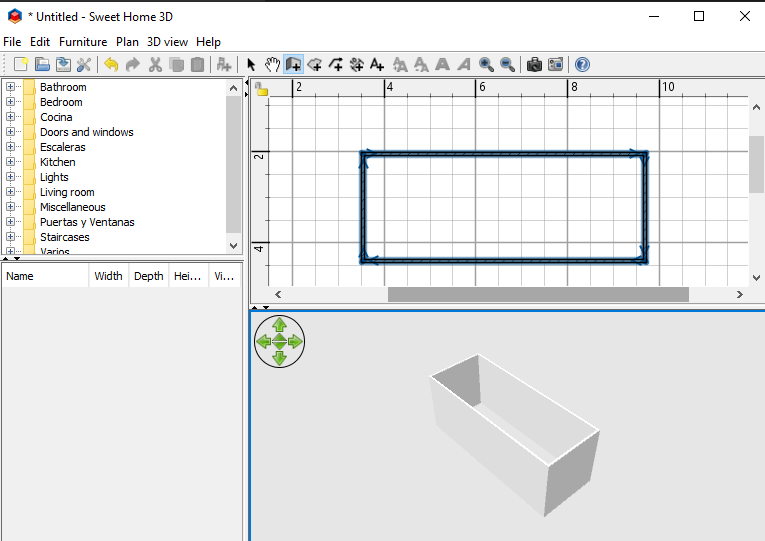Click the Add furniture to home icon
Viewport: 765px width, 541px height.
click(x=224, y=64)
